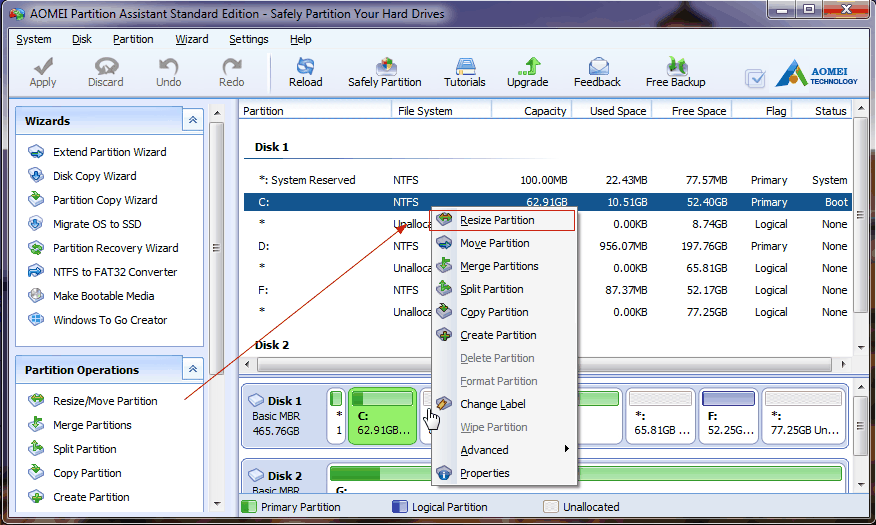Screen dimensions: 876x525
Task: Open the System menu
Action: click(34, 39)
